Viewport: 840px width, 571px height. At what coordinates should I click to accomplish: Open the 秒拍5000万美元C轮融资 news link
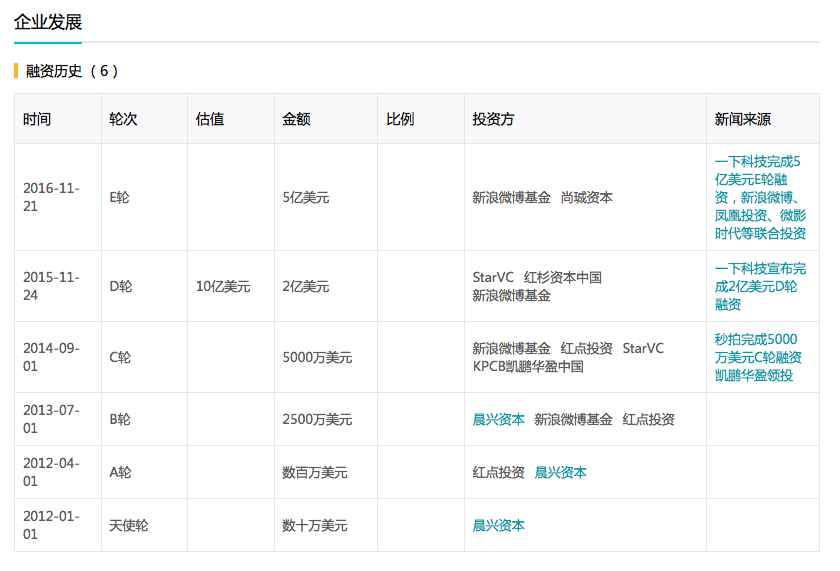coord(756,357)
